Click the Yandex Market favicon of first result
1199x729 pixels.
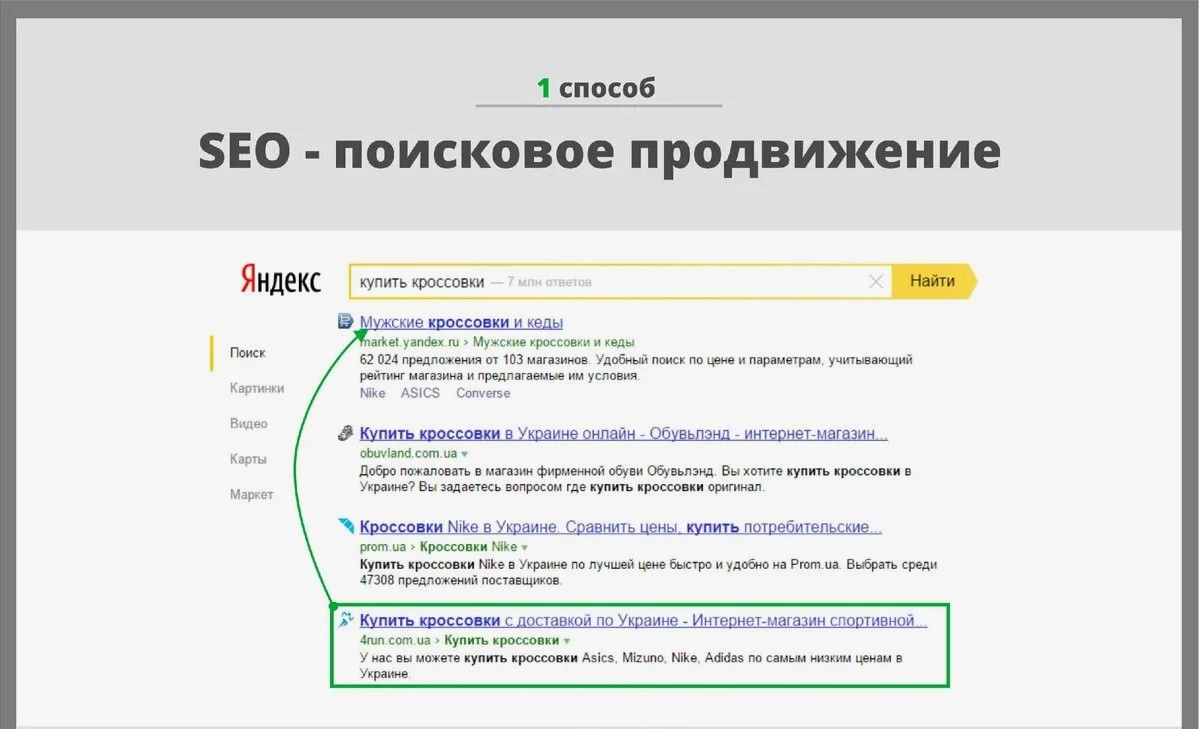pyautogui.click(x=346, y=321)
